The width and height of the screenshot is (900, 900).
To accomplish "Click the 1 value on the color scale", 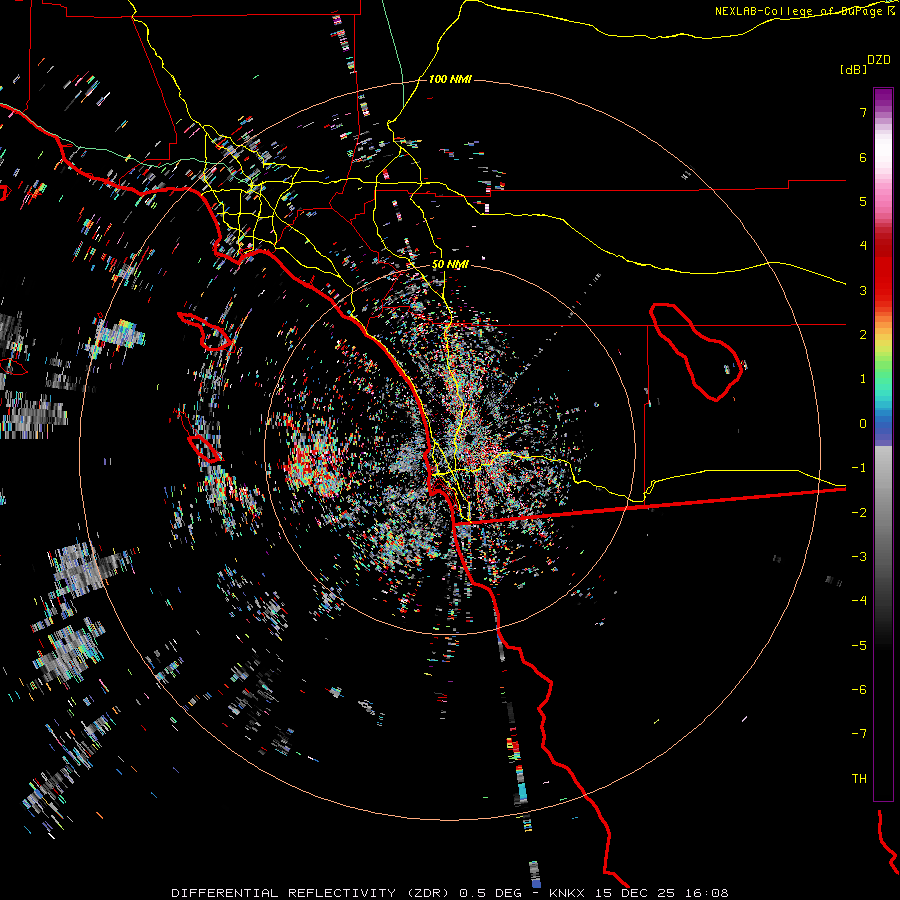I will point(863,379).
